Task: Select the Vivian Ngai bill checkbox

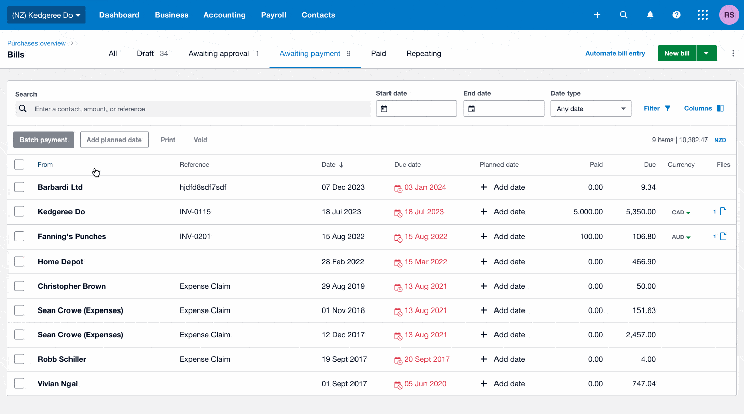Action: pyautogui.click(x=19, y=383)
